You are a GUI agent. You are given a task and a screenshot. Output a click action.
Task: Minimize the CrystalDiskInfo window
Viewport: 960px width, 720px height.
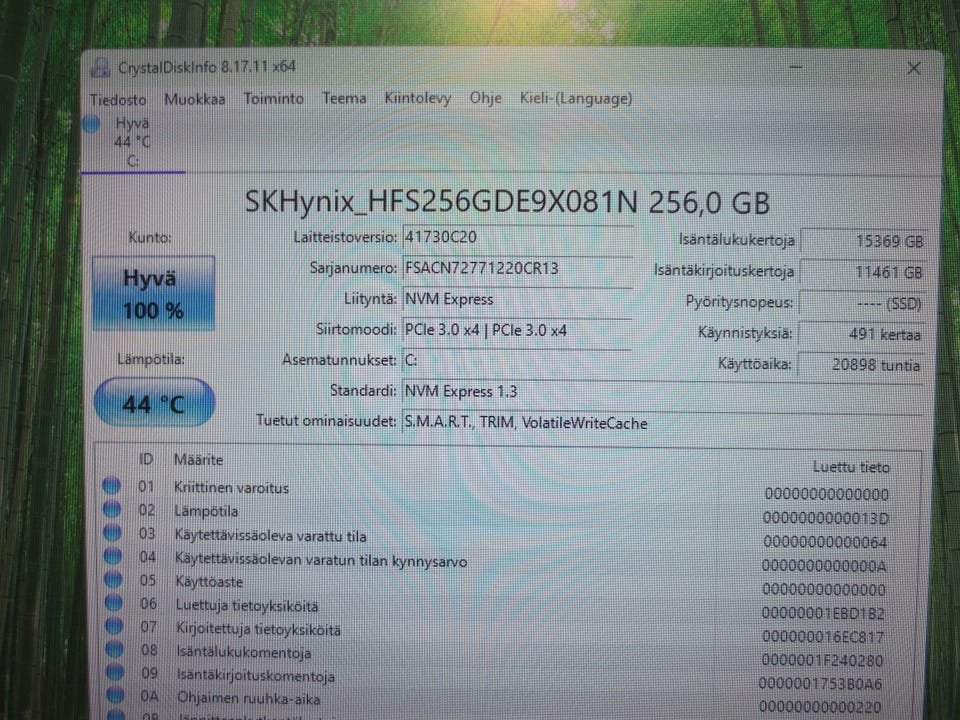click(796, 67)
